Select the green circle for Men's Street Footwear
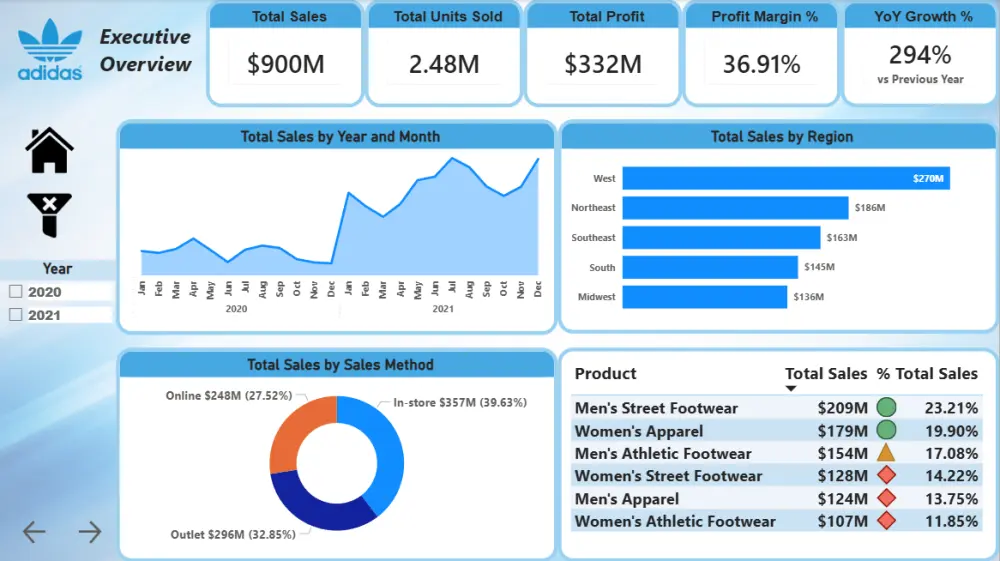The width and height of the screenshot is (1000, 561). 886,407
